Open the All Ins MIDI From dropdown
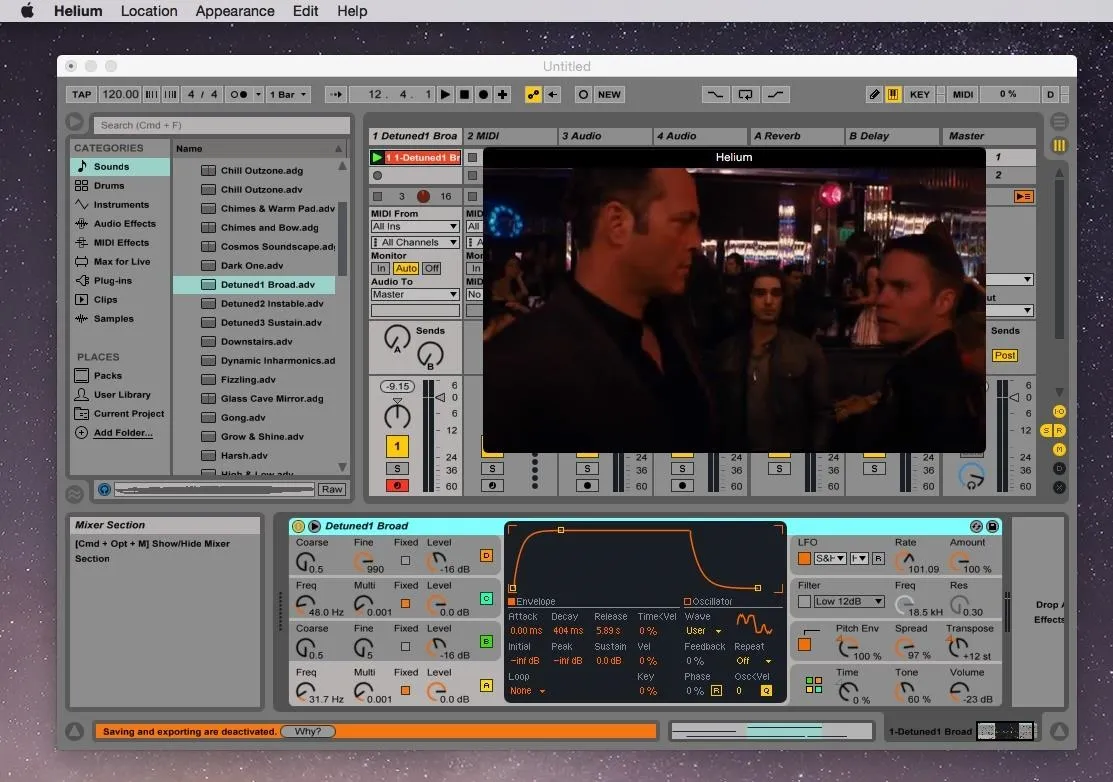The width and height of the screenshot is (1113, 782). [415, 226]
